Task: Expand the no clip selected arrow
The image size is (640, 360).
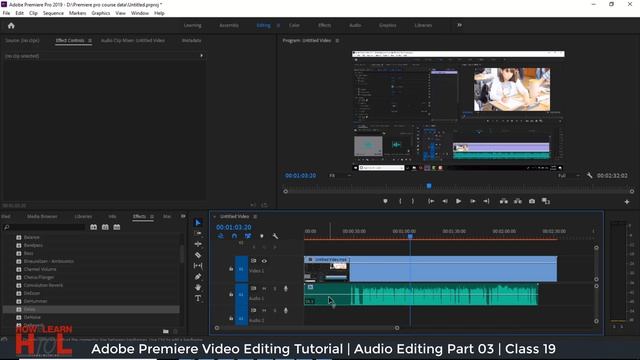Action: point(201,56)
